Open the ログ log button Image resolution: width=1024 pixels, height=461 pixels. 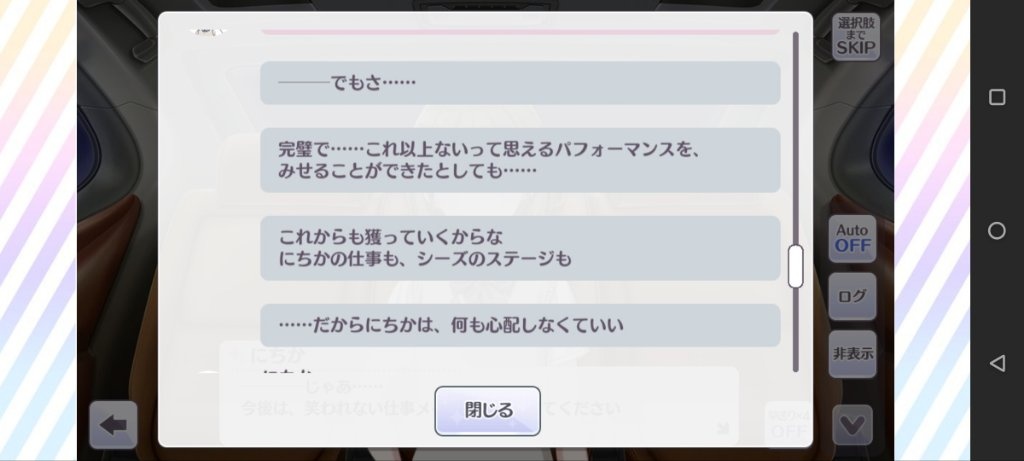(852, 296)
